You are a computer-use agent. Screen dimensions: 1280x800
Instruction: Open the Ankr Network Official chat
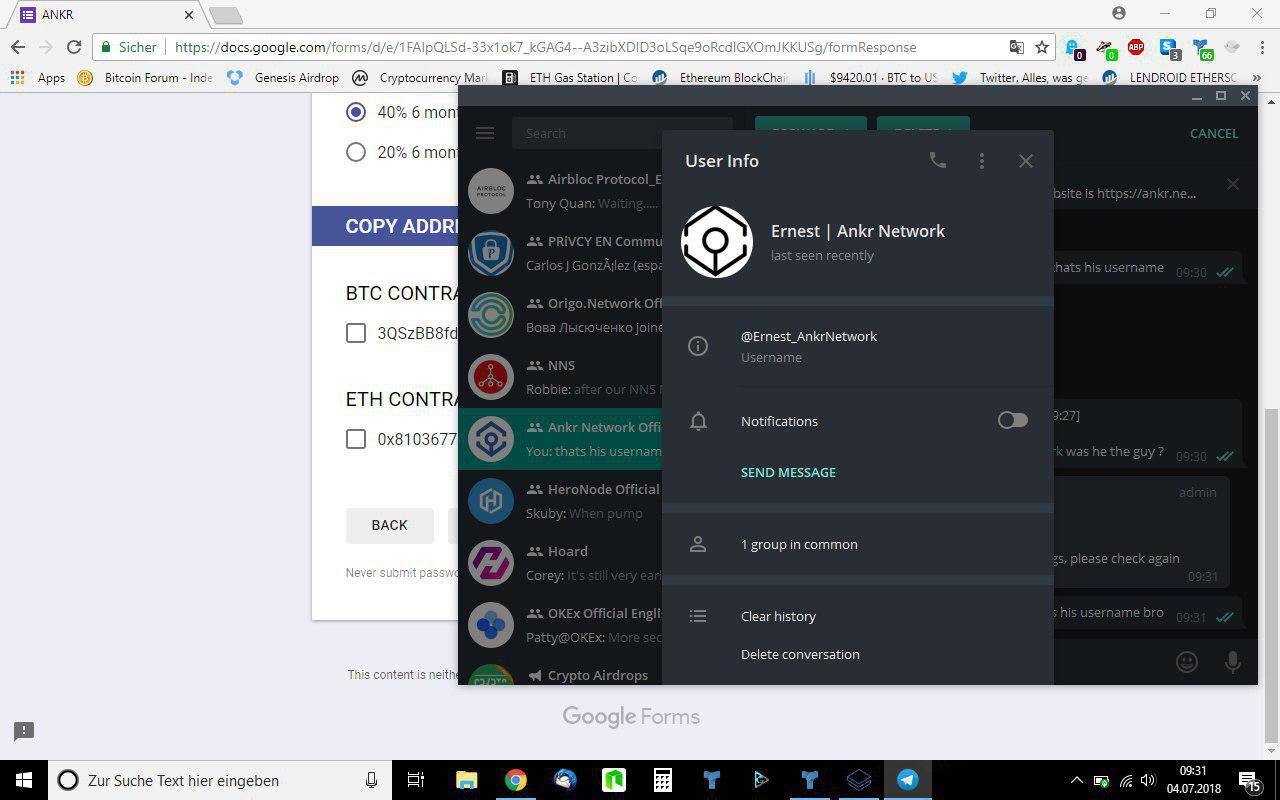pos(561,439)
